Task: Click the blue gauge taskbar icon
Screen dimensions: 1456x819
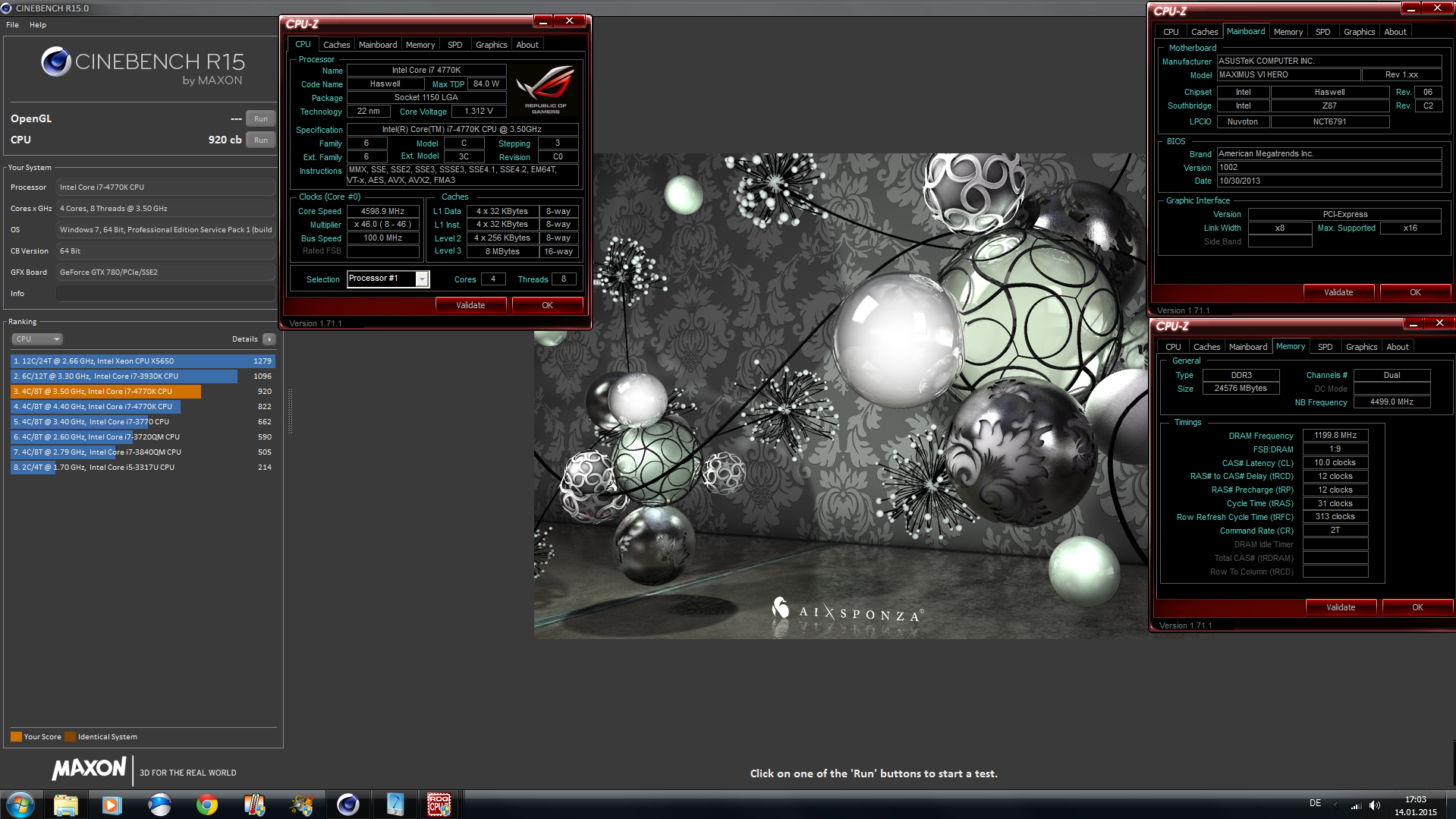Action: (395, 805)
